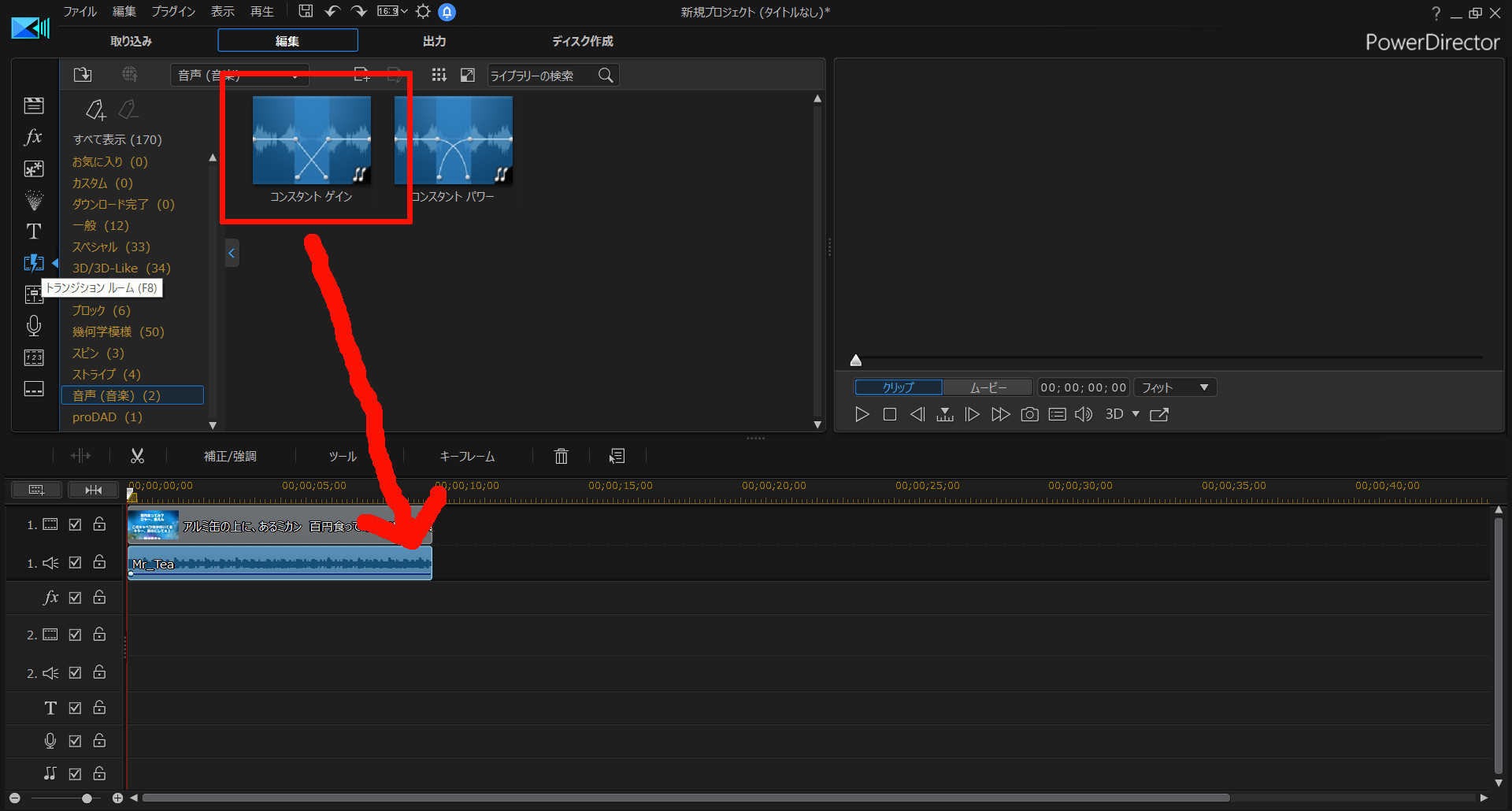Click the import media folder icon
Image resolution: width=1512 pixels, height=811 pixels.
pos(83,75)
